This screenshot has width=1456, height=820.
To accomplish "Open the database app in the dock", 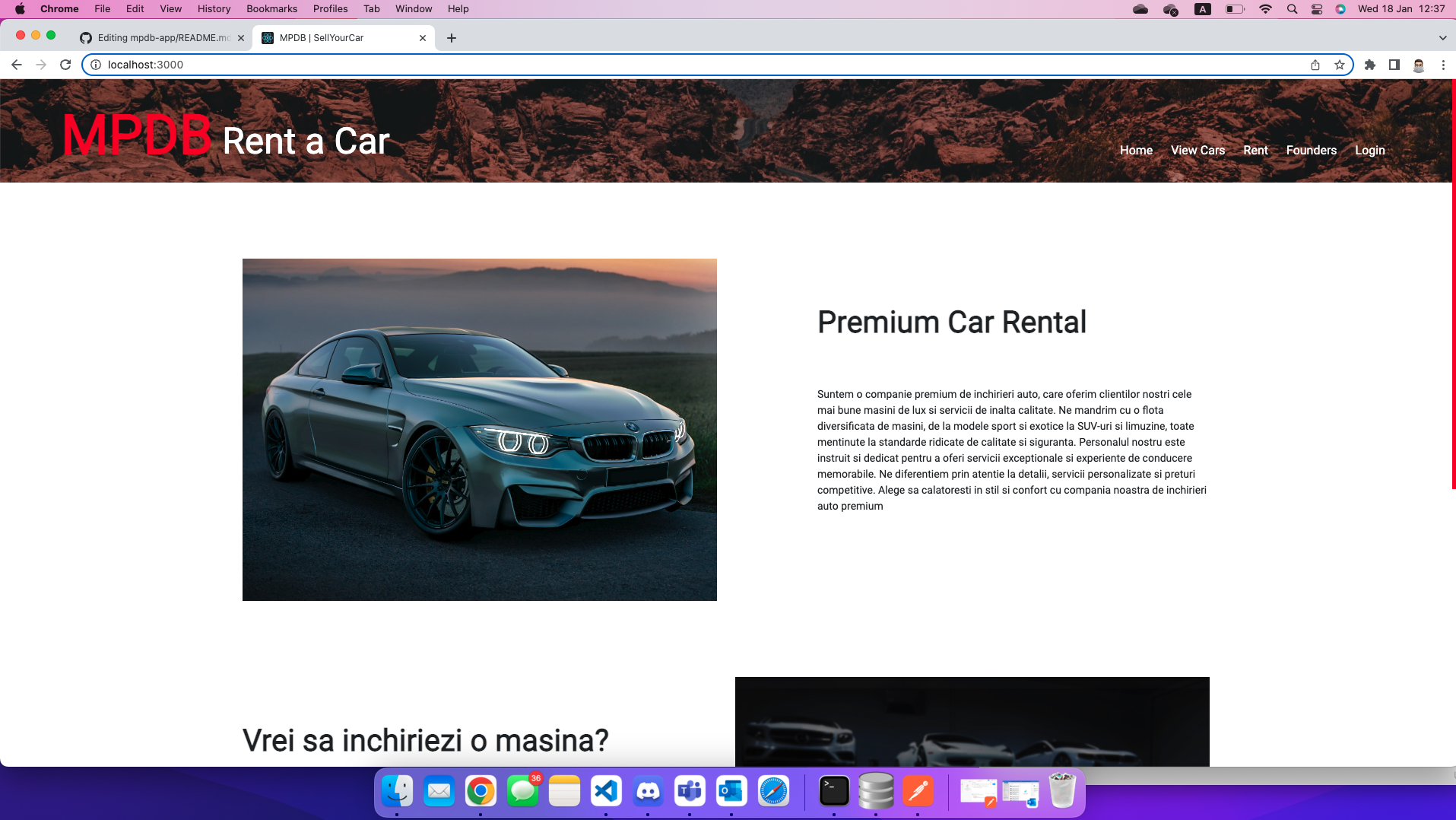I will point(876,792).
